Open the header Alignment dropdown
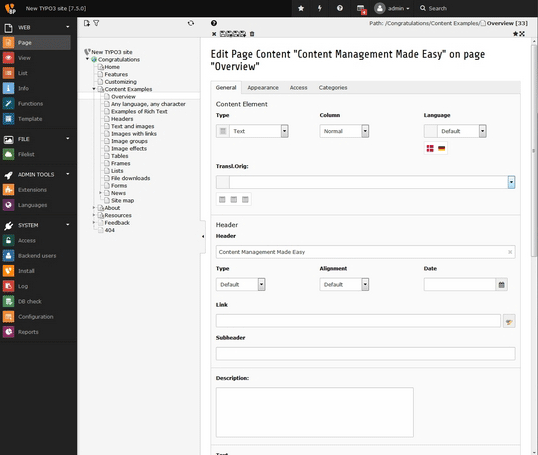This screenshot has height=455, width=538. pos(344,284)
